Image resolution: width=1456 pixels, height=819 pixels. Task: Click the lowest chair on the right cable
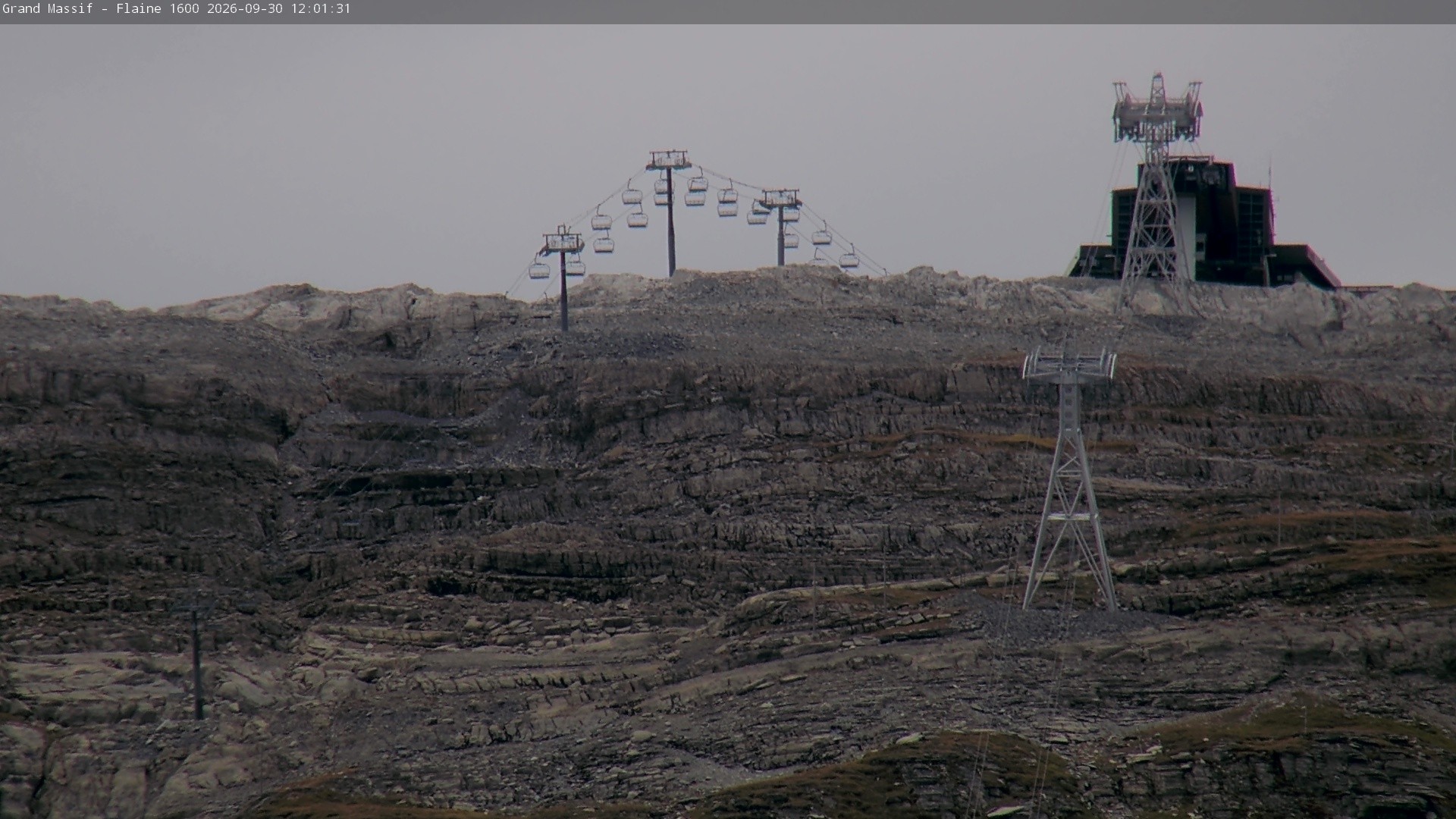849,260
